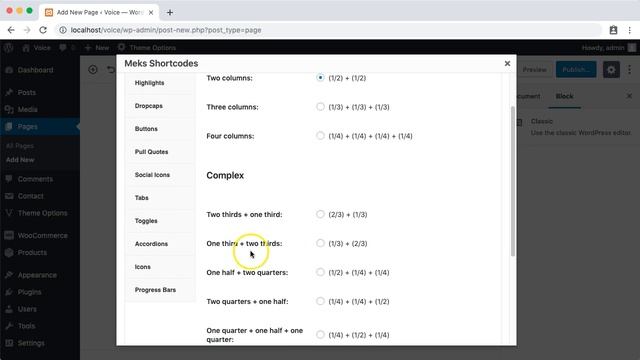This screenshot has width=640, height=360.
Task: Switch to the Social Icons tab
Action: [160, 175]
